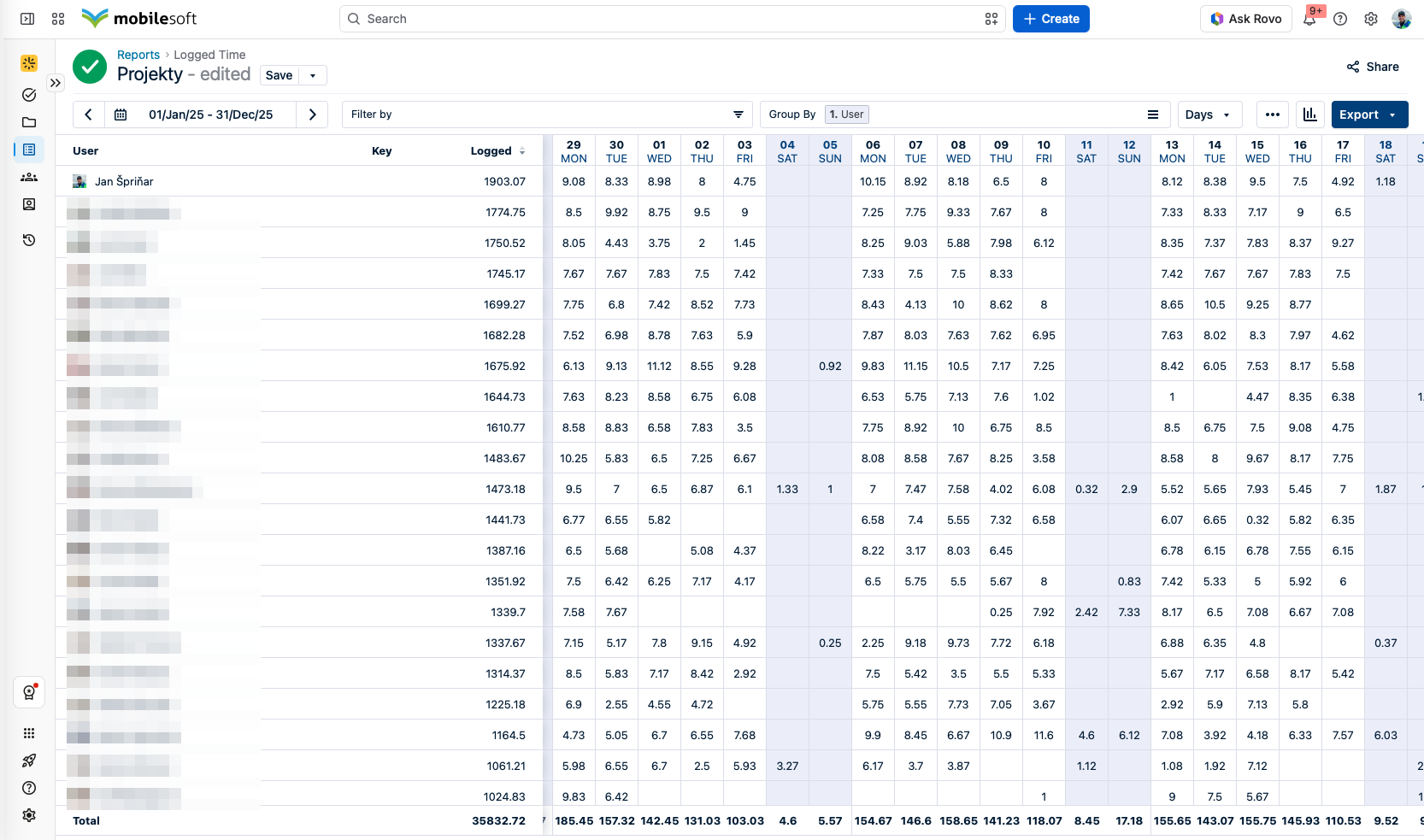Toggle the sidebar collapse button

tap(27, 19)
